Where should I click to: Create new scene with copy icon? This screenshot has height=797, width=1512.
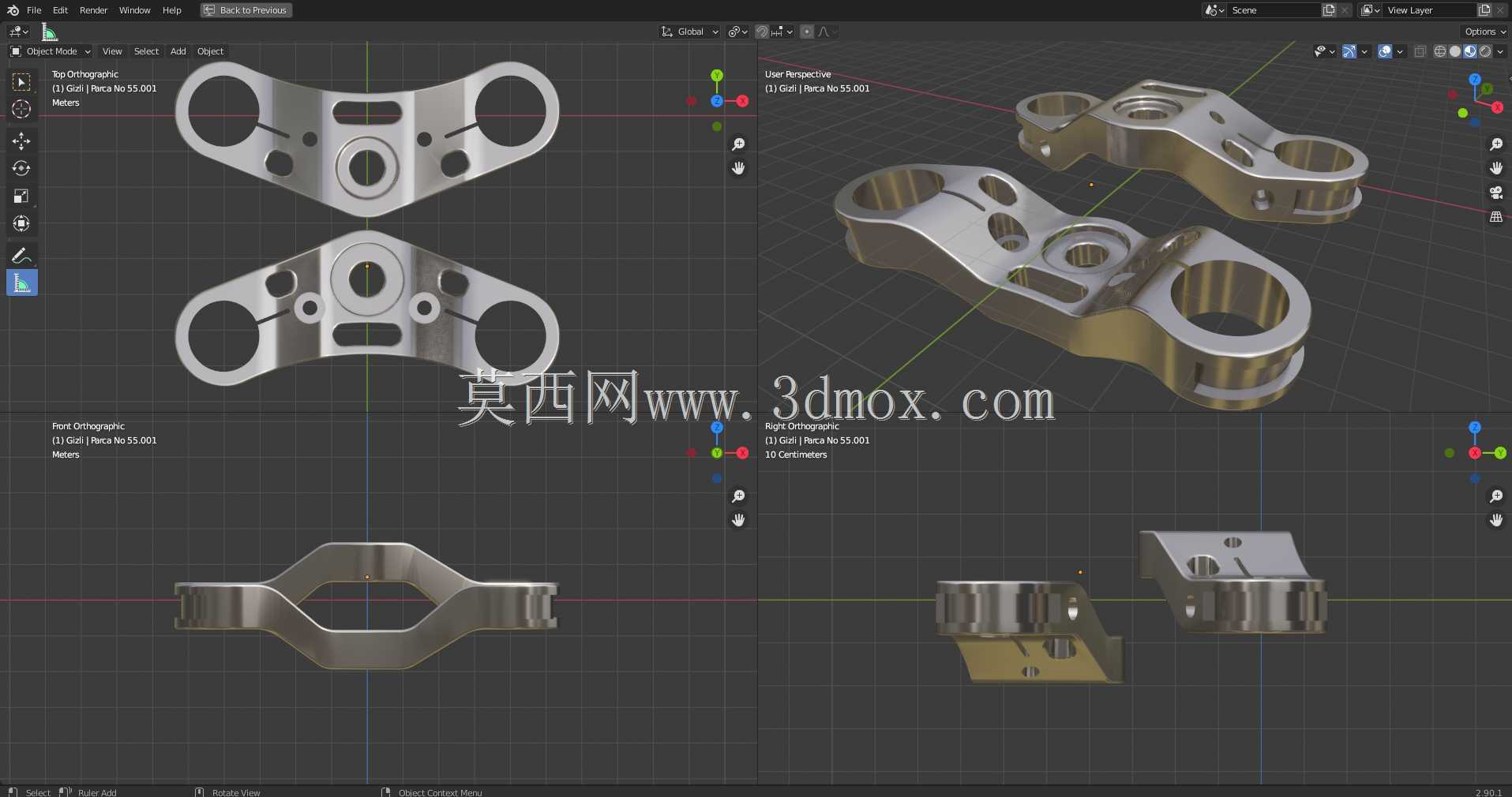tap(1329, 10)
